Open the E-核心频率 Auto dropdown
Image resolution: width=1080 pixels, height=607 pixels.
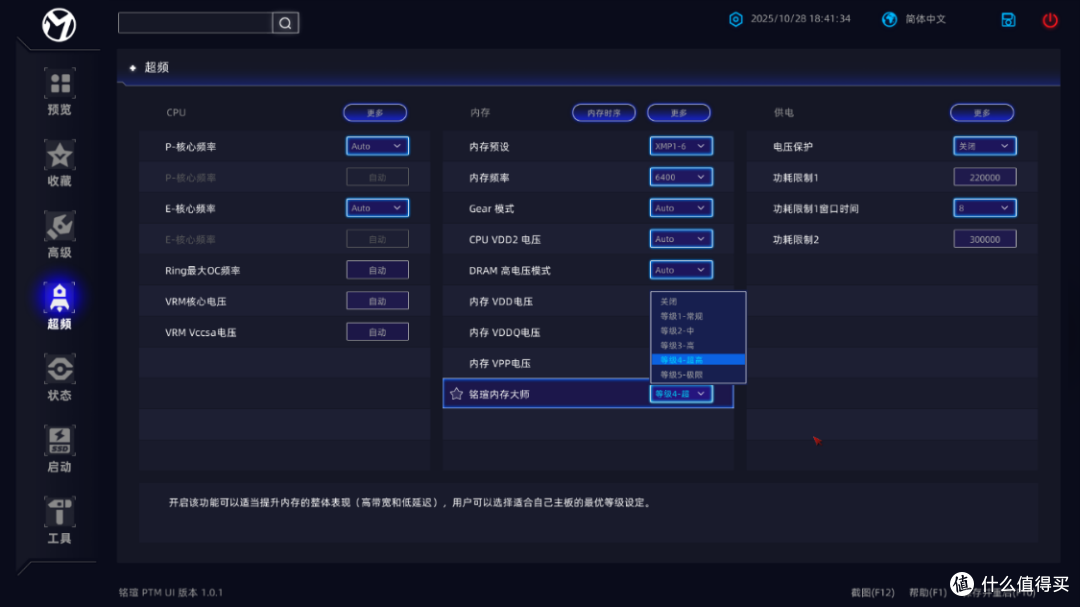377,208
